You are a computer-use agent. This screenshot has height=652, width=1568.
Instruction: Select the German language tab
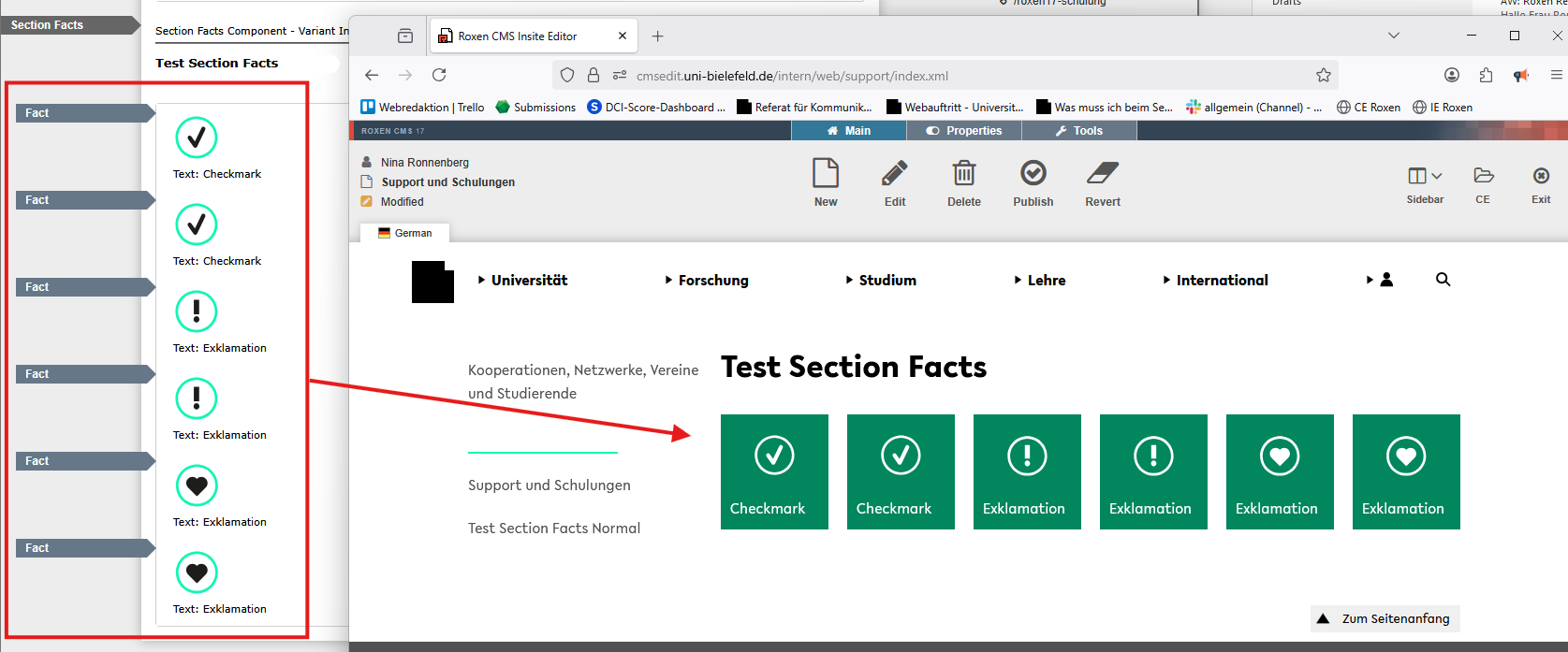point(405,233)
